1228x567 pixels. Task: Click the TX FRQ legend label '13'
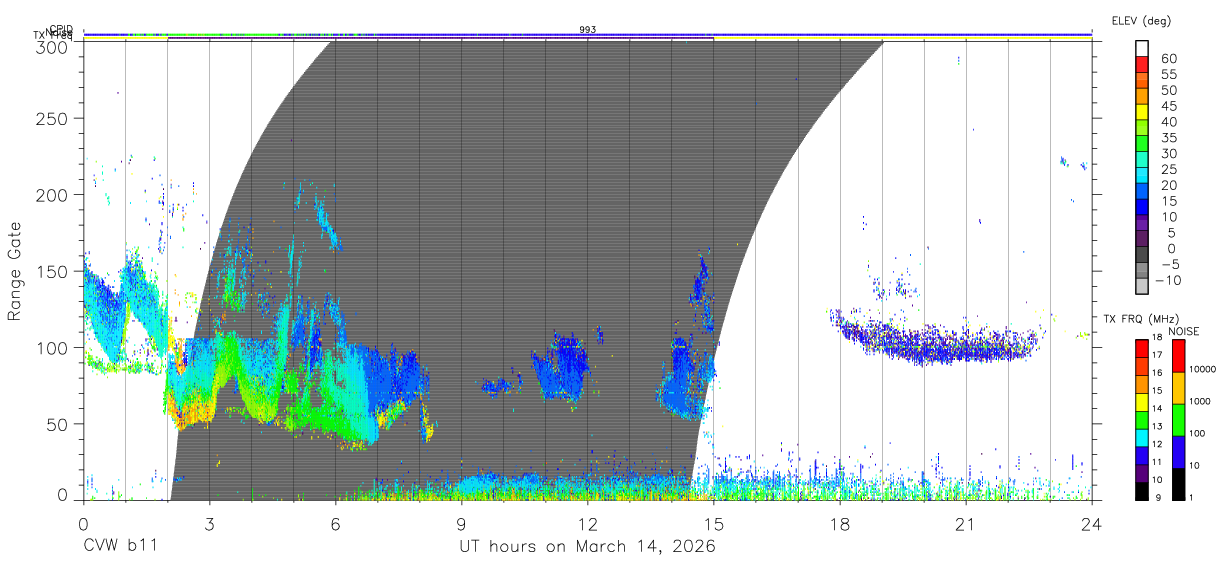(1157, 426)
